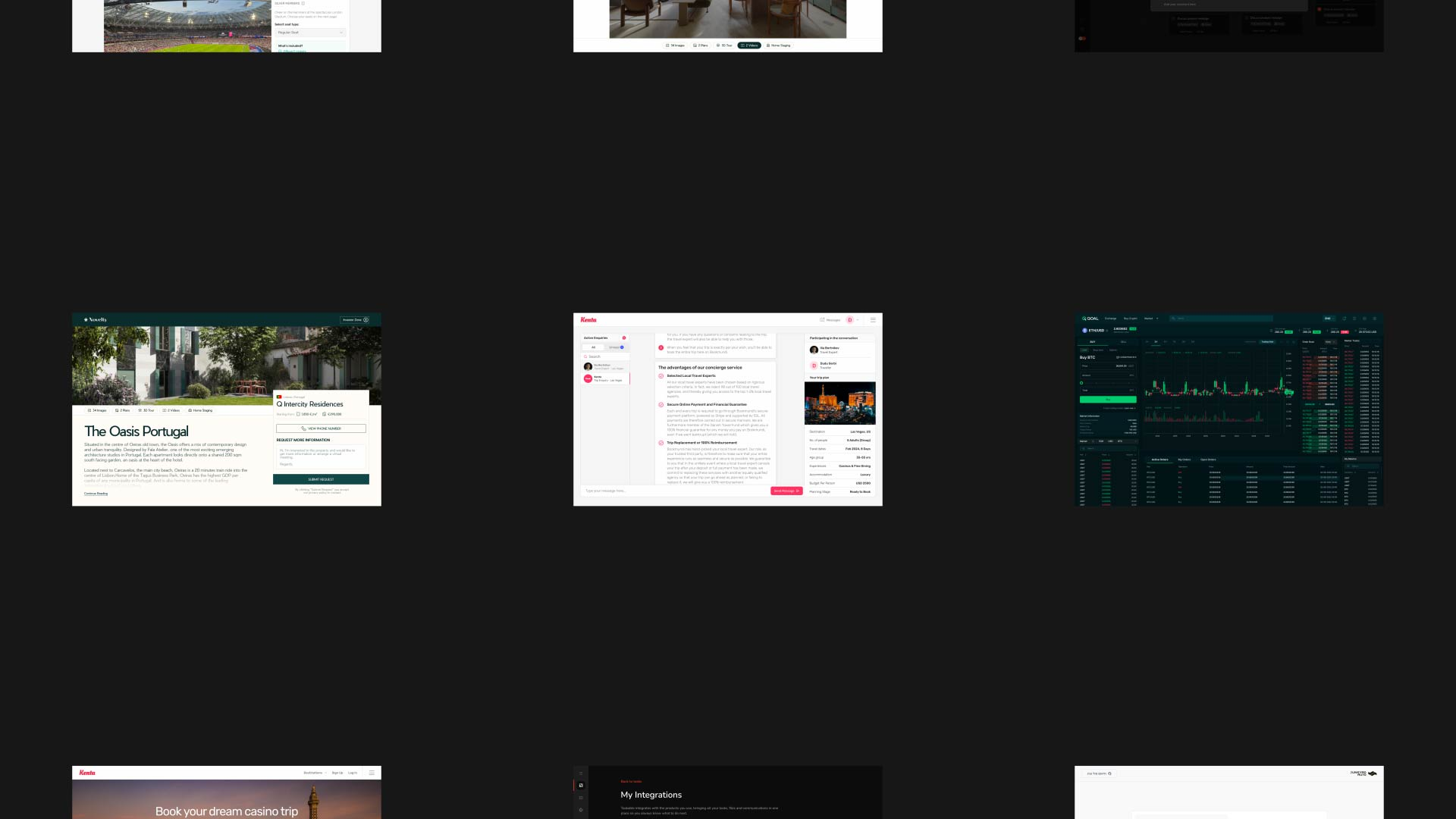This screenshot has height=819, width=1456.
Task: Click the GOAL header search bar
Action: (1221, 318)
